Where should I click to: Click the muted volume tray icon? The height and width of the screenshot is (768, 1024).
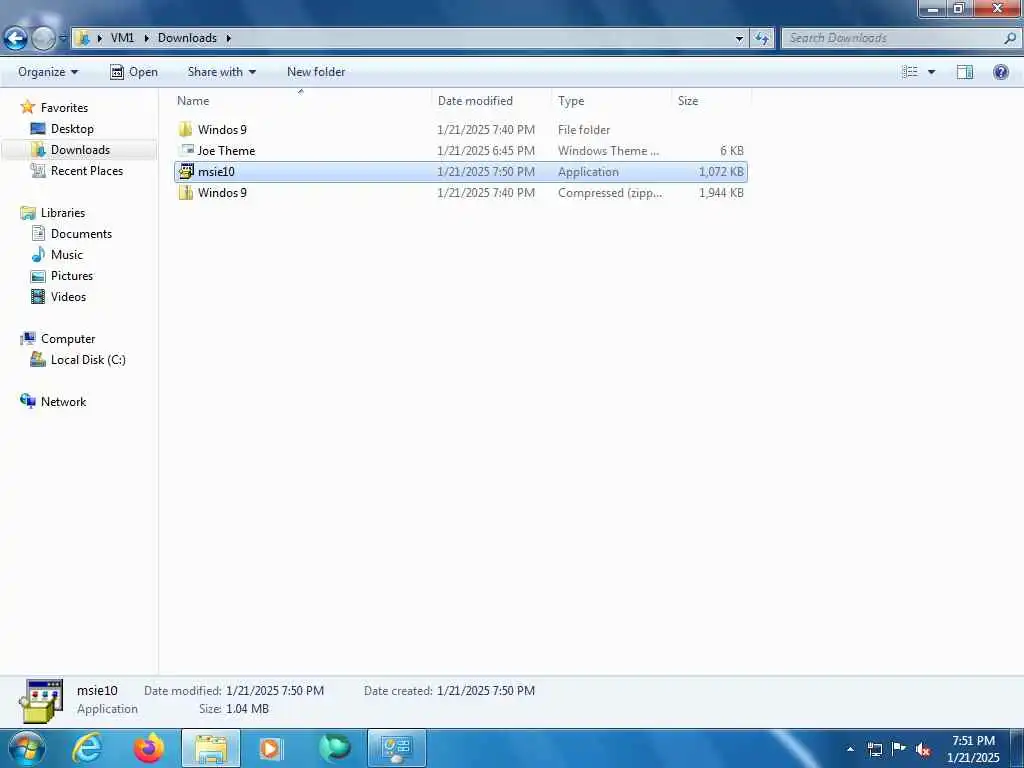[x=923, y=749]
